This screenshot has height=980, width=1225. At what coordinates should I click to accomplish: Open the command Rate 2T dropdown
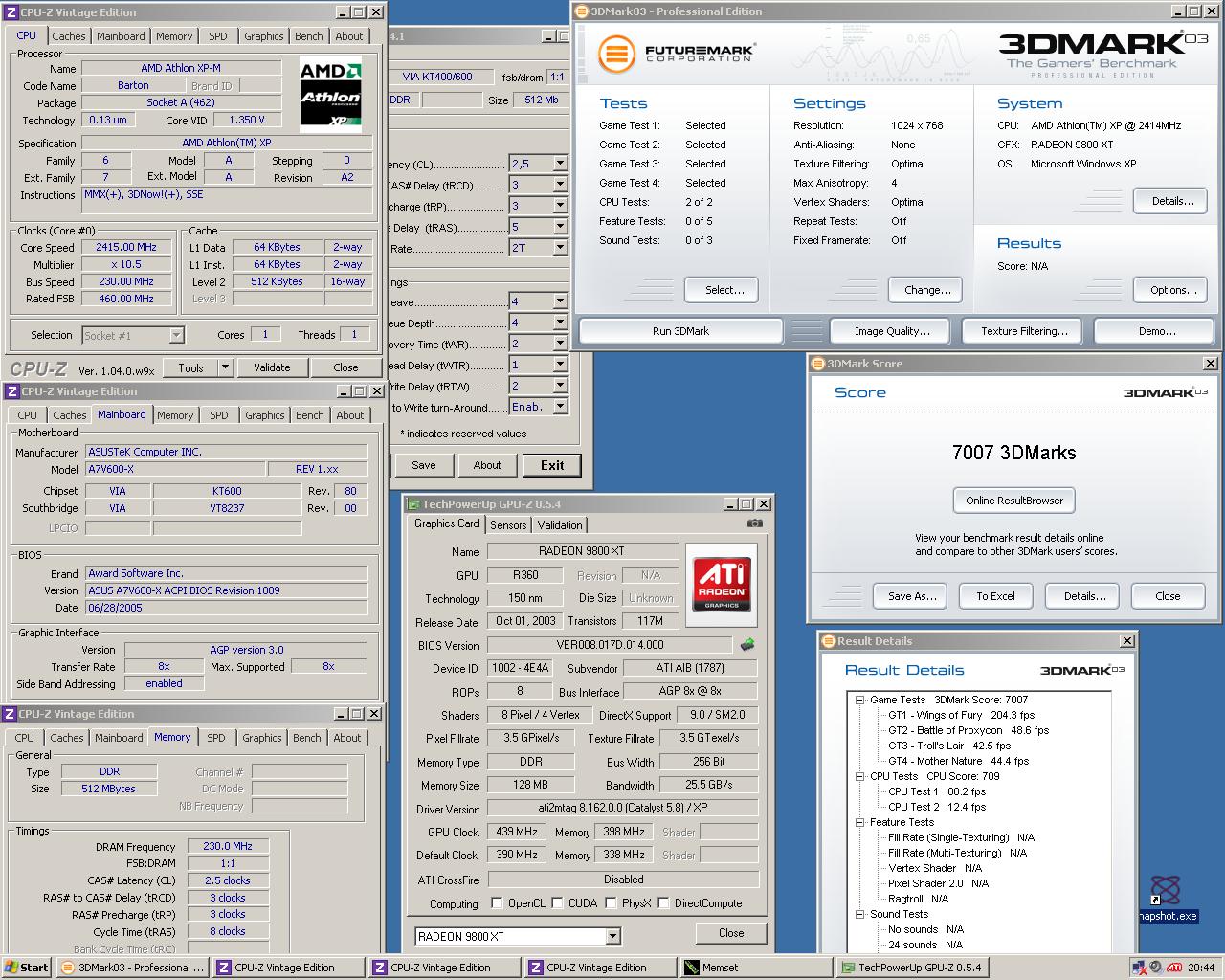point(561,248)
